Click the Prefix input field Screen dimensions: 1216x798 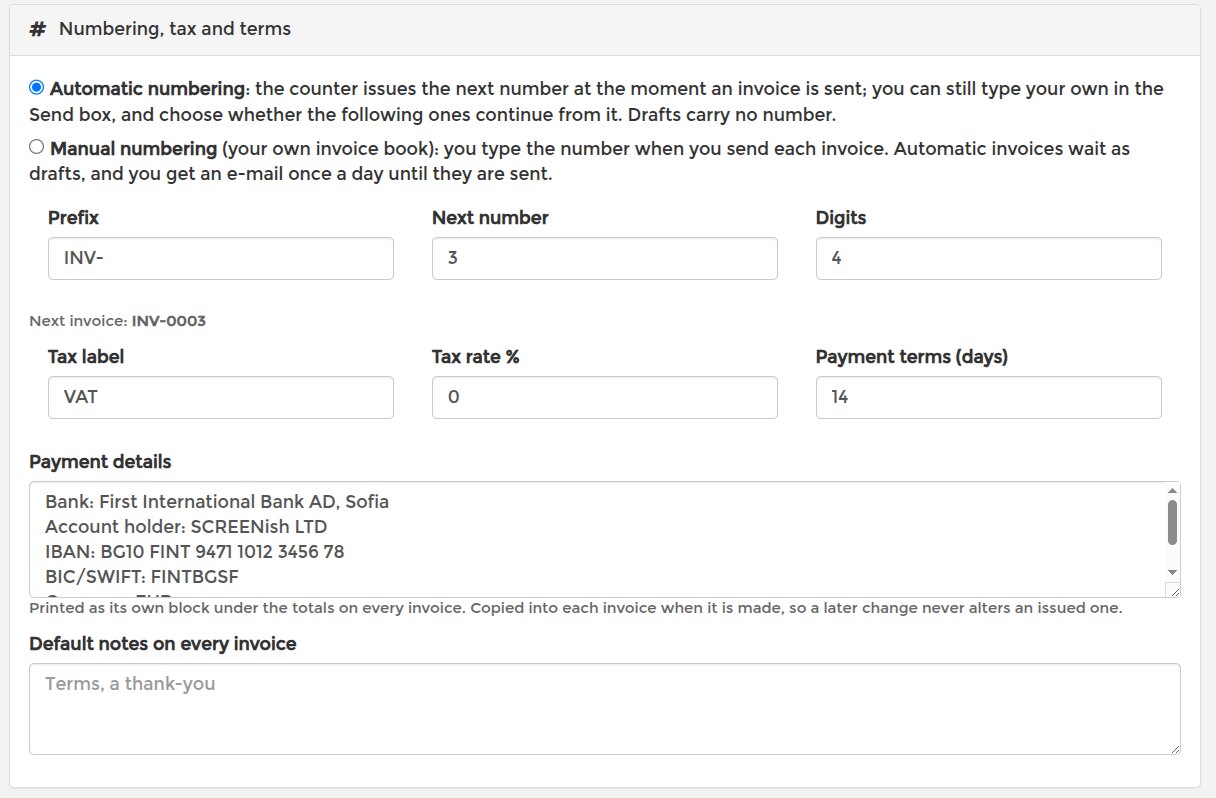[221, 258]
